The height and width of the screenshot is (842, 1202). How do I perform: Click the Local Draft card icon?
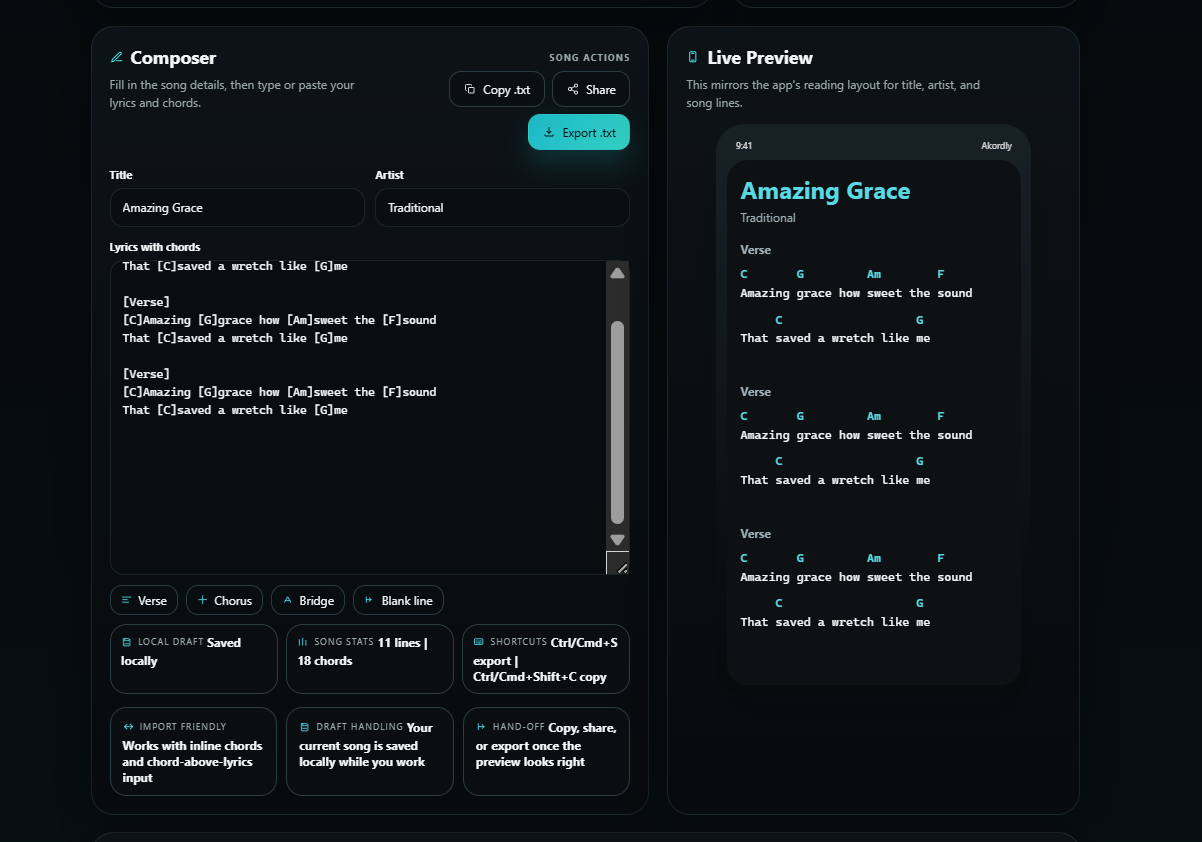pyautogui.click(x=126, y=642)
